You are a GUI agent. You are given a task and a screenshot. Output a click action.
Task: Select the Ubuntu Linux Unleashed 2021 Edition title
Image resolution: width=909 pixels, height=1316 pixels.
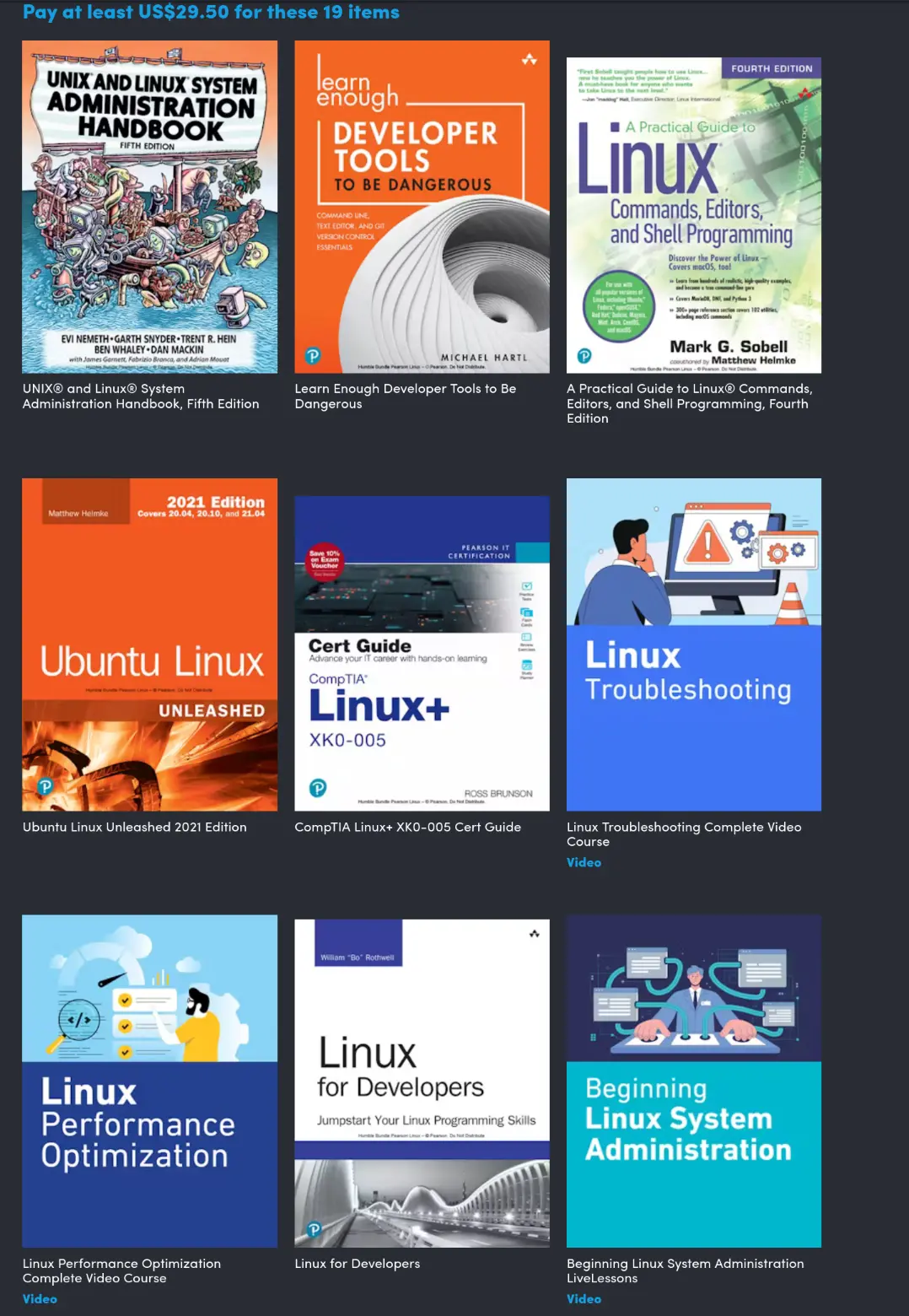pos(134,828)
